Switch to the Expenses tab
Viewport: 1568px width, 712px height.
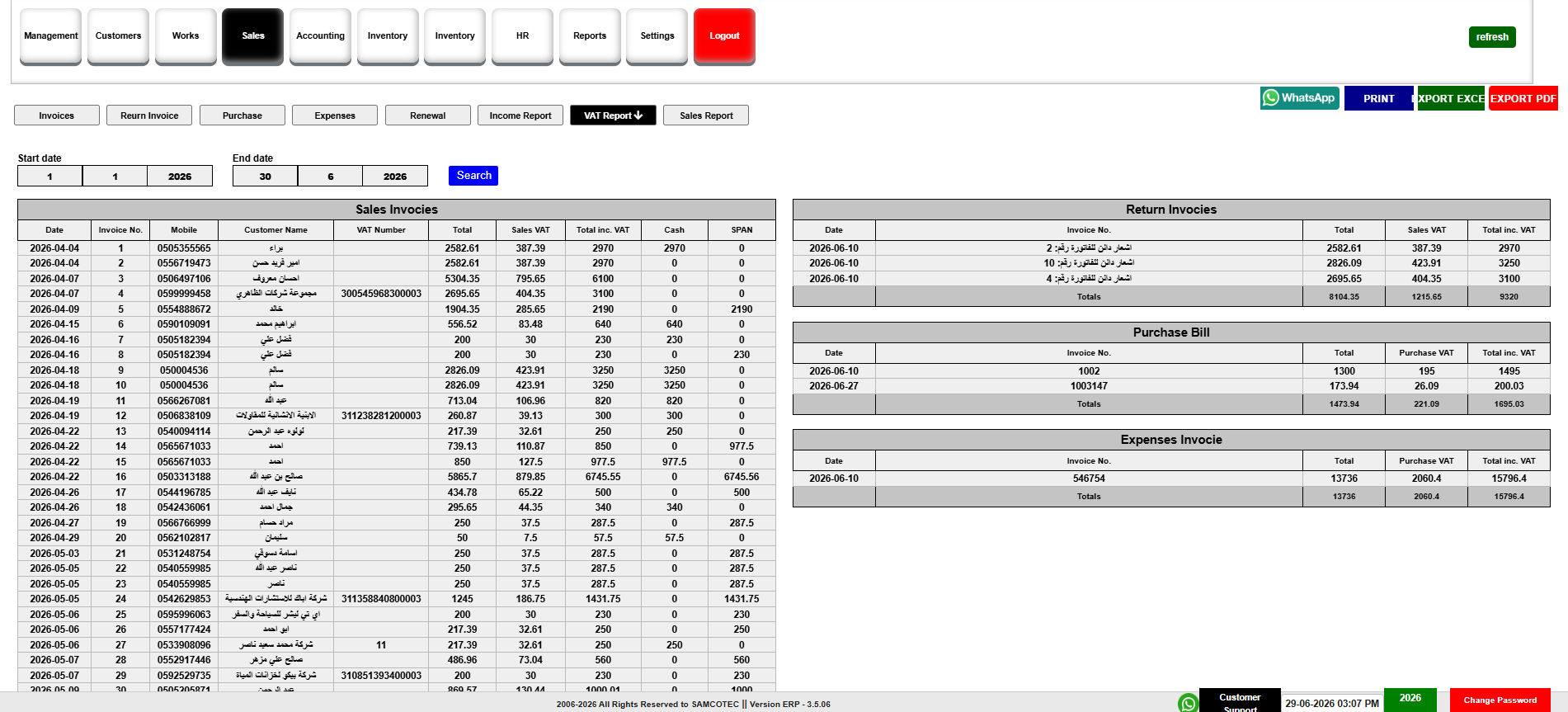335,116
